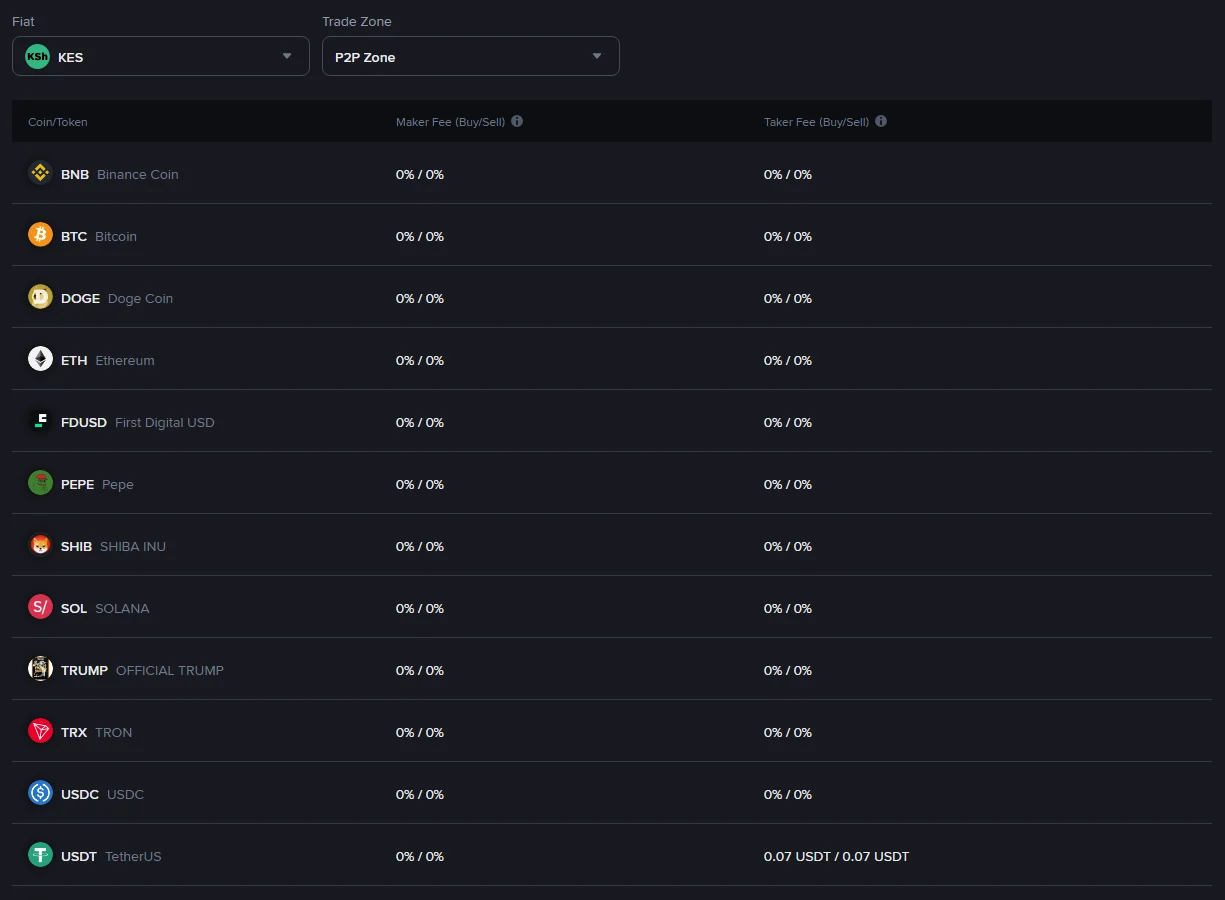Image resolution: width=1225 pixels, height=900 pixels.
Task: Select the USDT TetherUS row label
Action: [111, 856]
